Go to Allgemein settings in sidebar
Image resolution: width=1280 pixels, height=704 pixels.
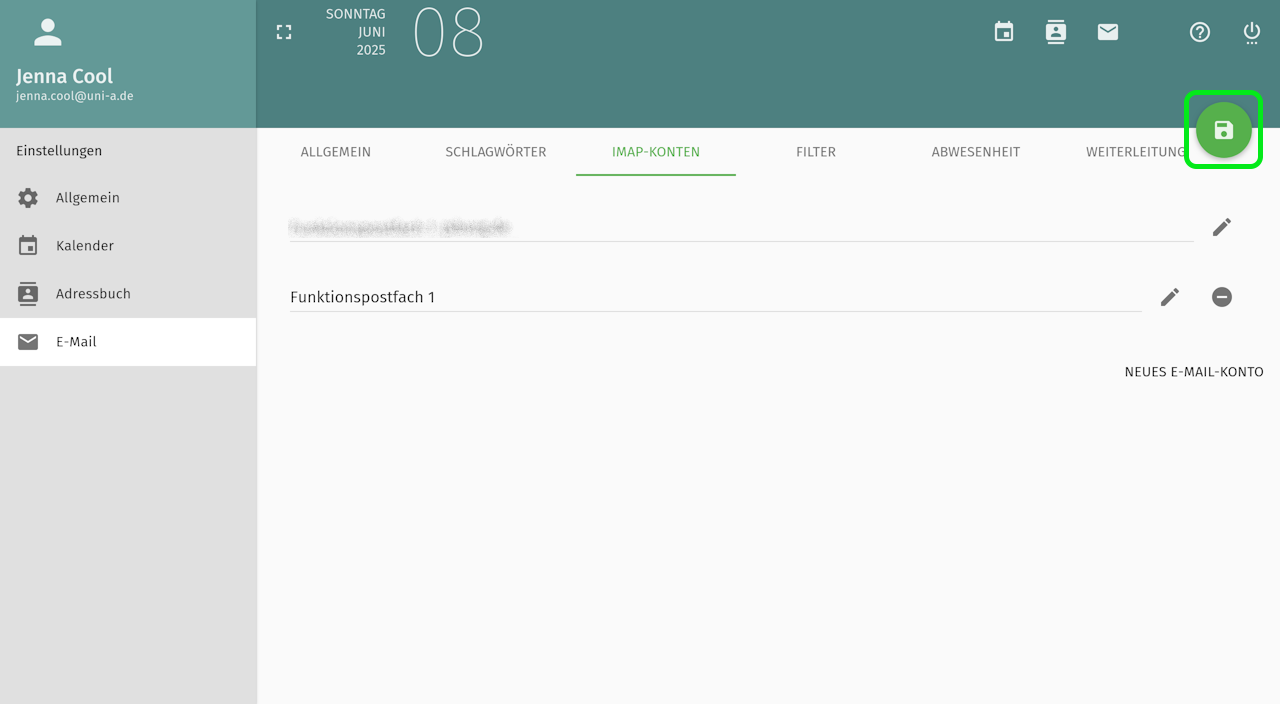tap(88, 198)
